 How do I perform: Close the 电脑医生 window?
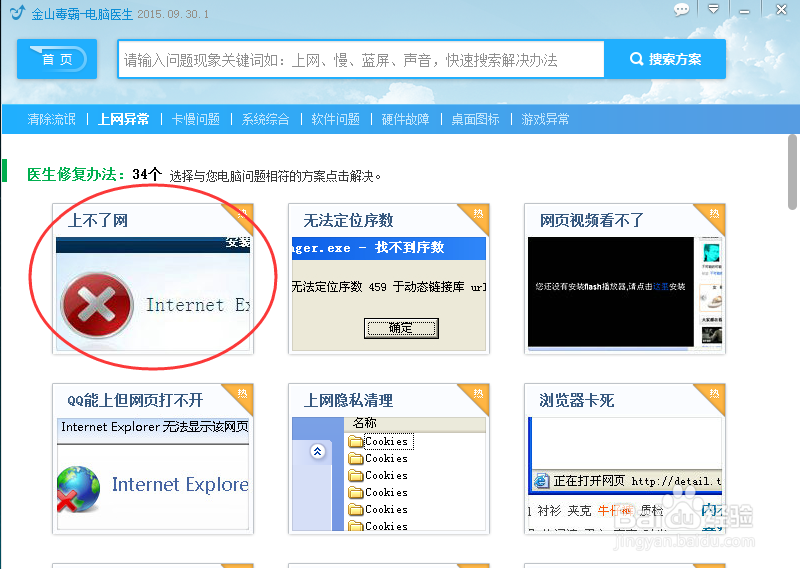tap(781, 9)
